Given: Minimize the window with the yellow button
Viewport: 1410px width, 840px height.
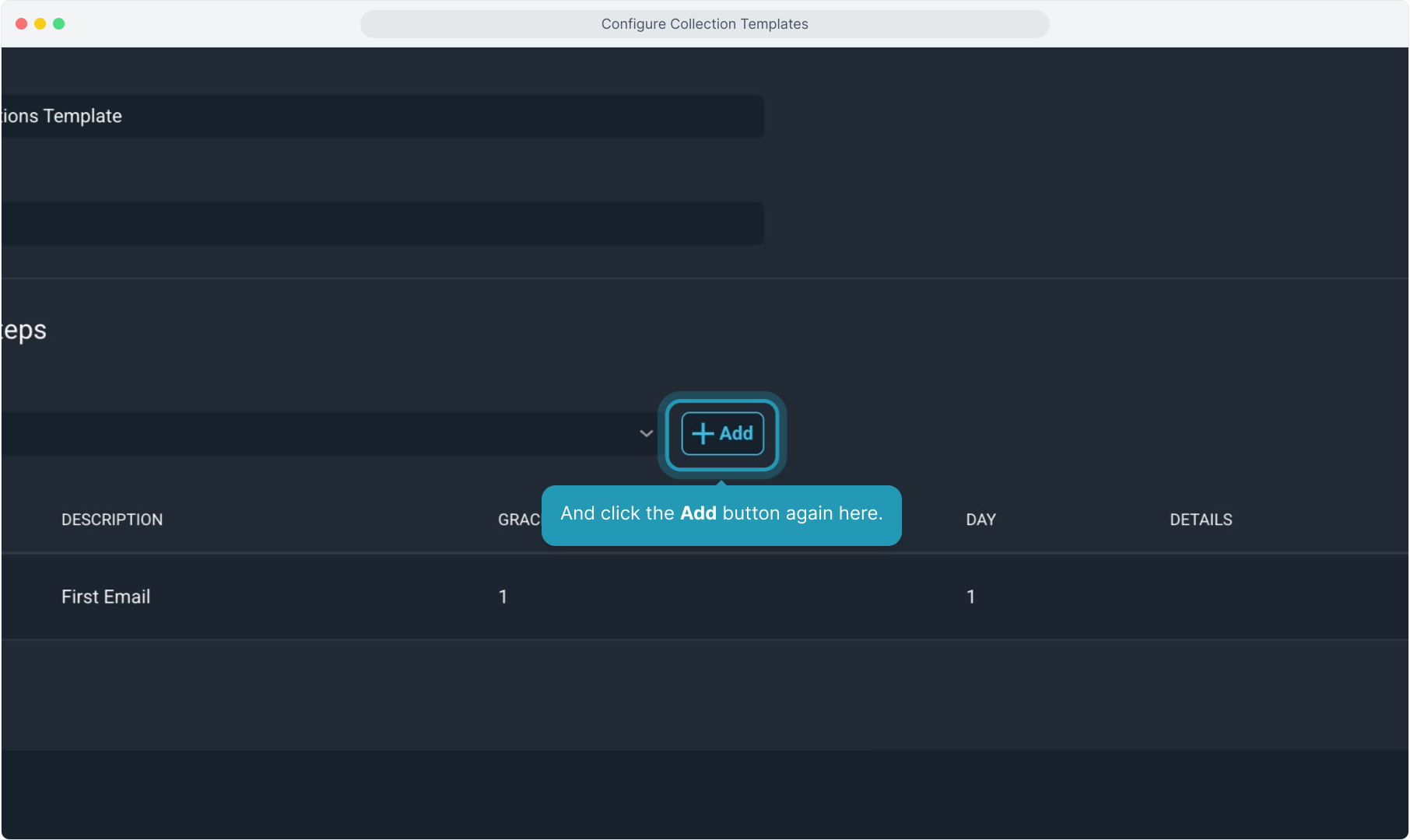Looking at the screenshot, I should pyautogui.click(x=40, y=24).
